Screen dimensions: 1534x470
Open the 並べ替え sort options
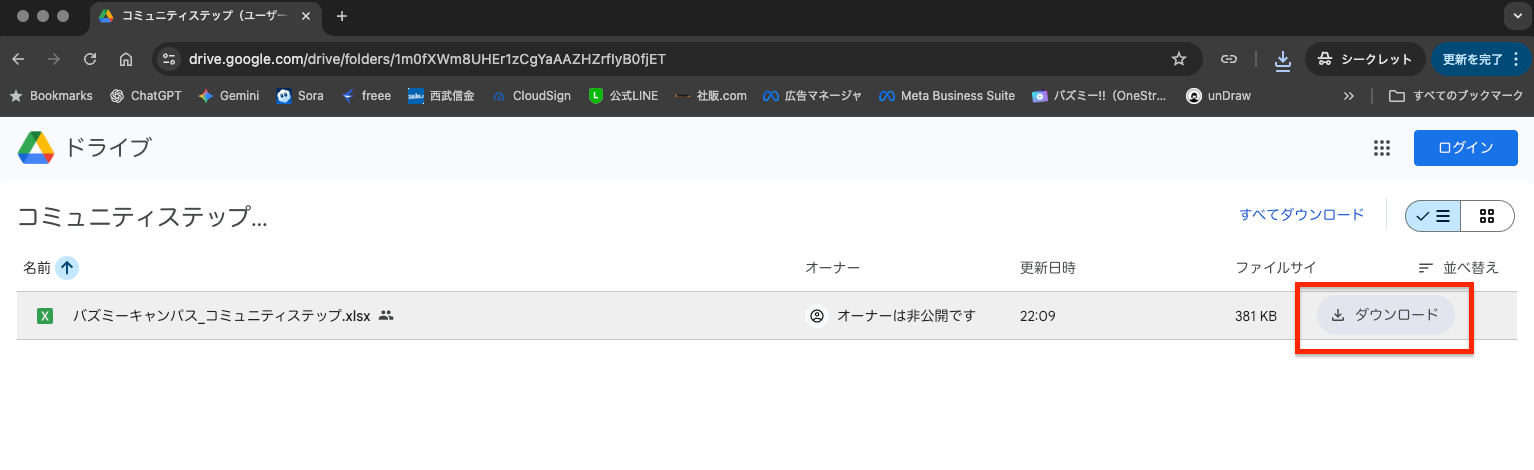coord(1459,268)
